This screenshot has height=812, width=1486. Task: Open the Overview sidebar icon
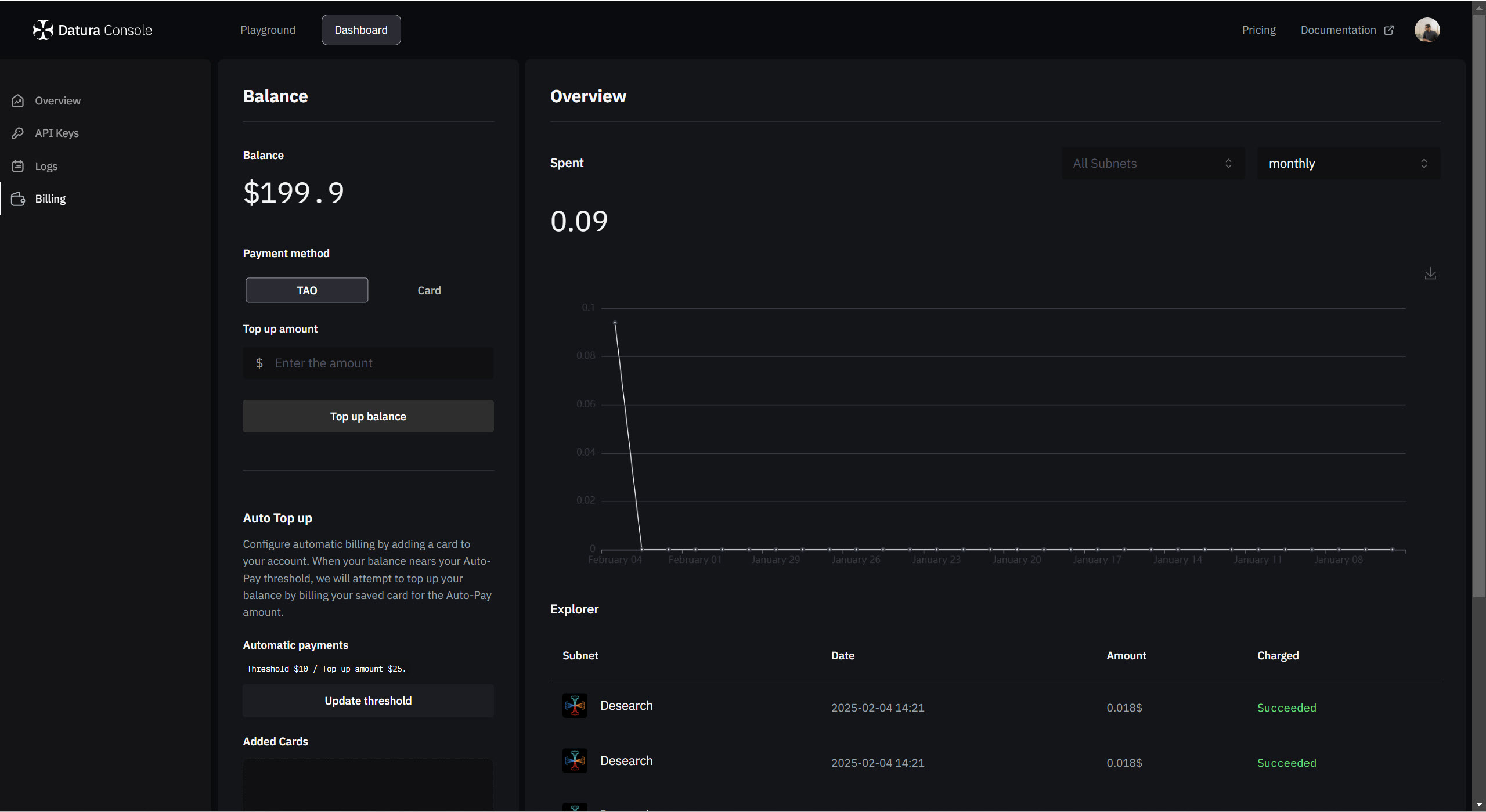pyautogui.click(x=18, y=101)
